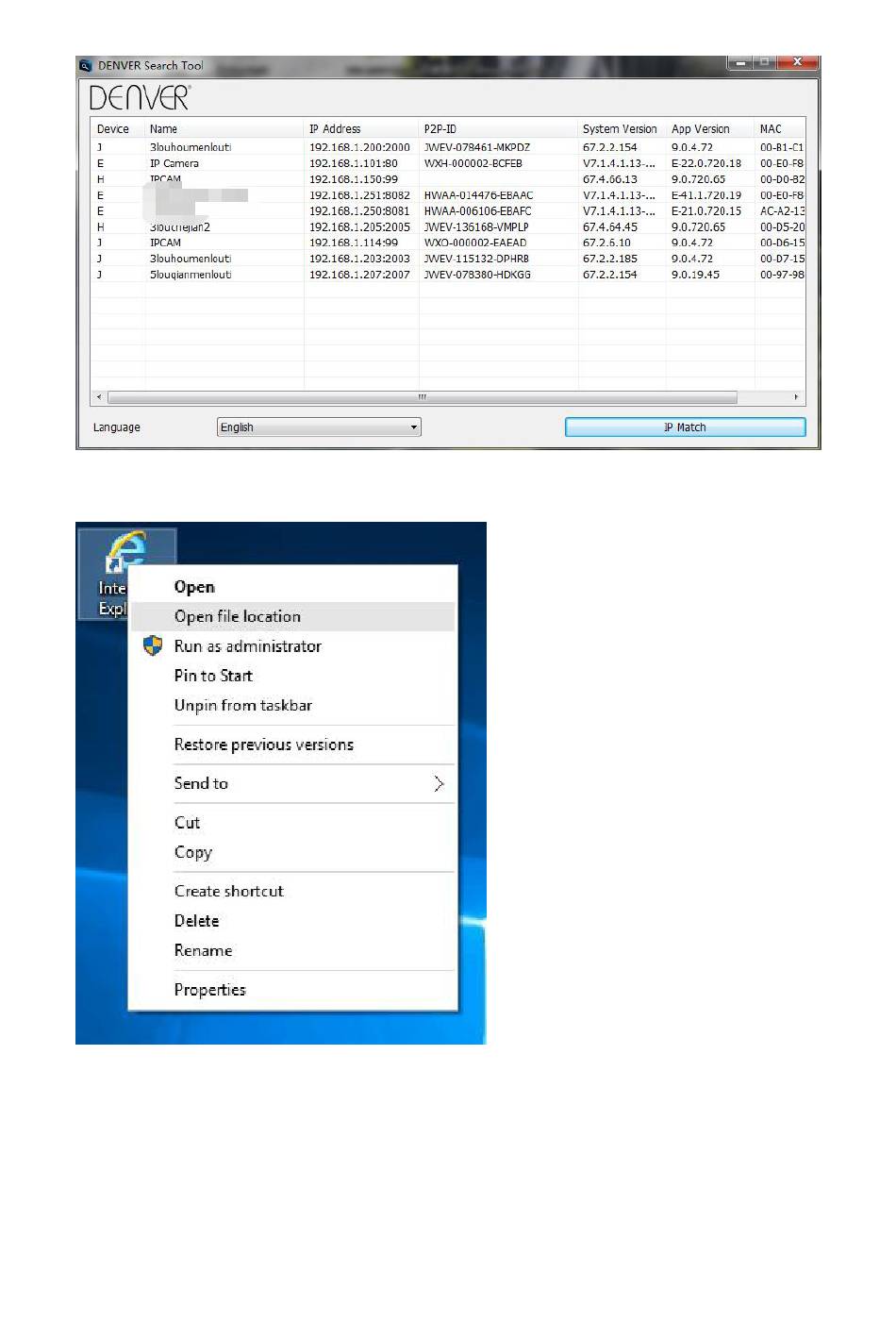Click the MAC cell starting AC-A2-13

click(783, 211)
